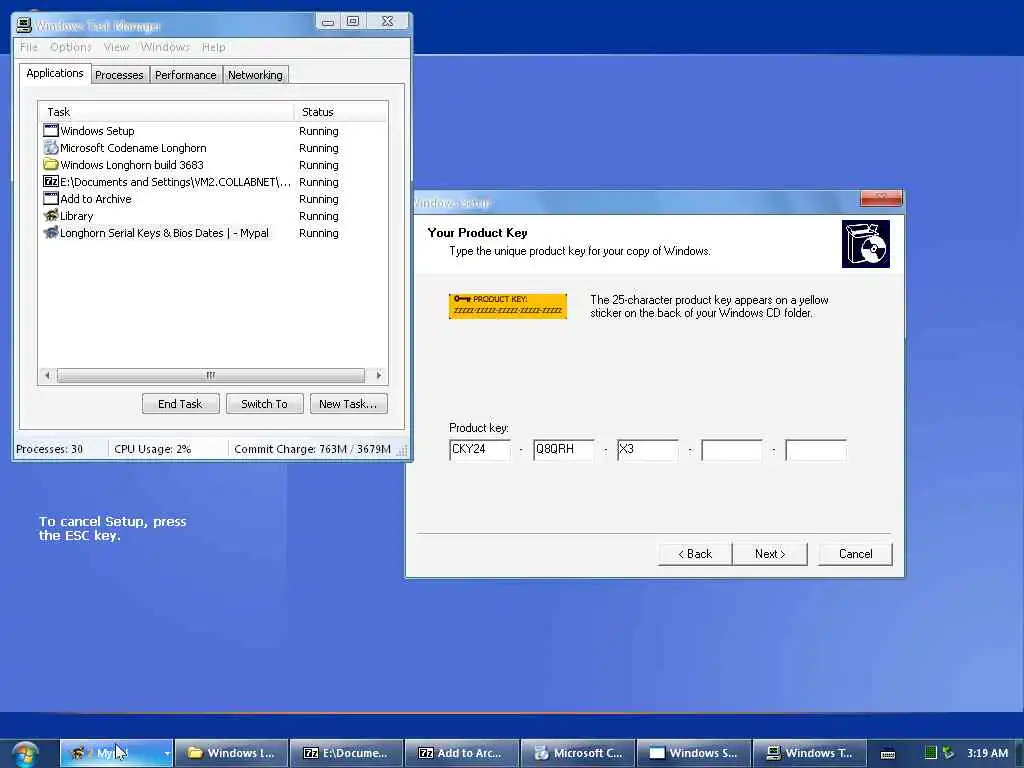This screenshot has width=1024, height=768.
Task: Click the empty fourth product key field
Action: [x=732, y=450]
